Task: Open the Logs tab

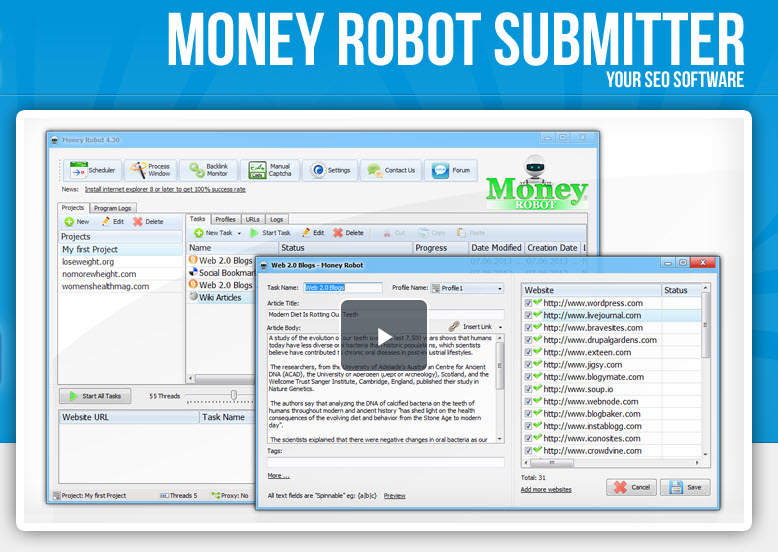Action: (276, 219)
